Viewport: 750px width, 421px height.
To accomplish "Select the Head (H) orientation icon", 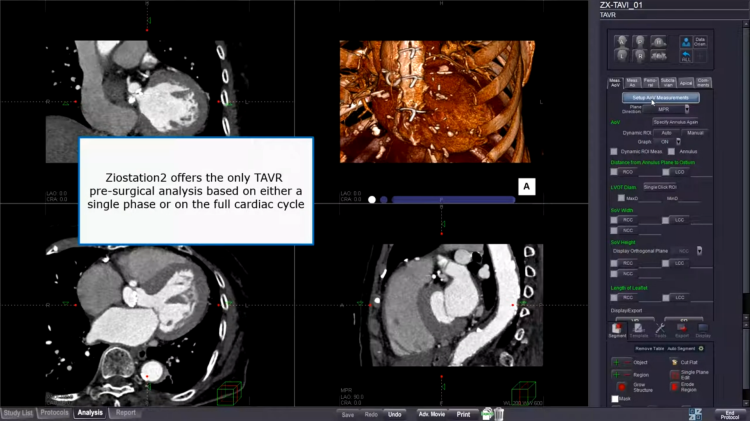I will [x=659, y=42].
